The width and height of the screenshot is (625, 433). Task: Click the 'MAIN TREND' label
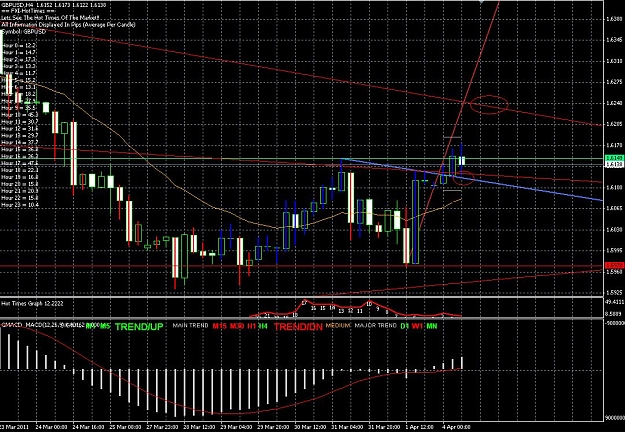point(191,326)
